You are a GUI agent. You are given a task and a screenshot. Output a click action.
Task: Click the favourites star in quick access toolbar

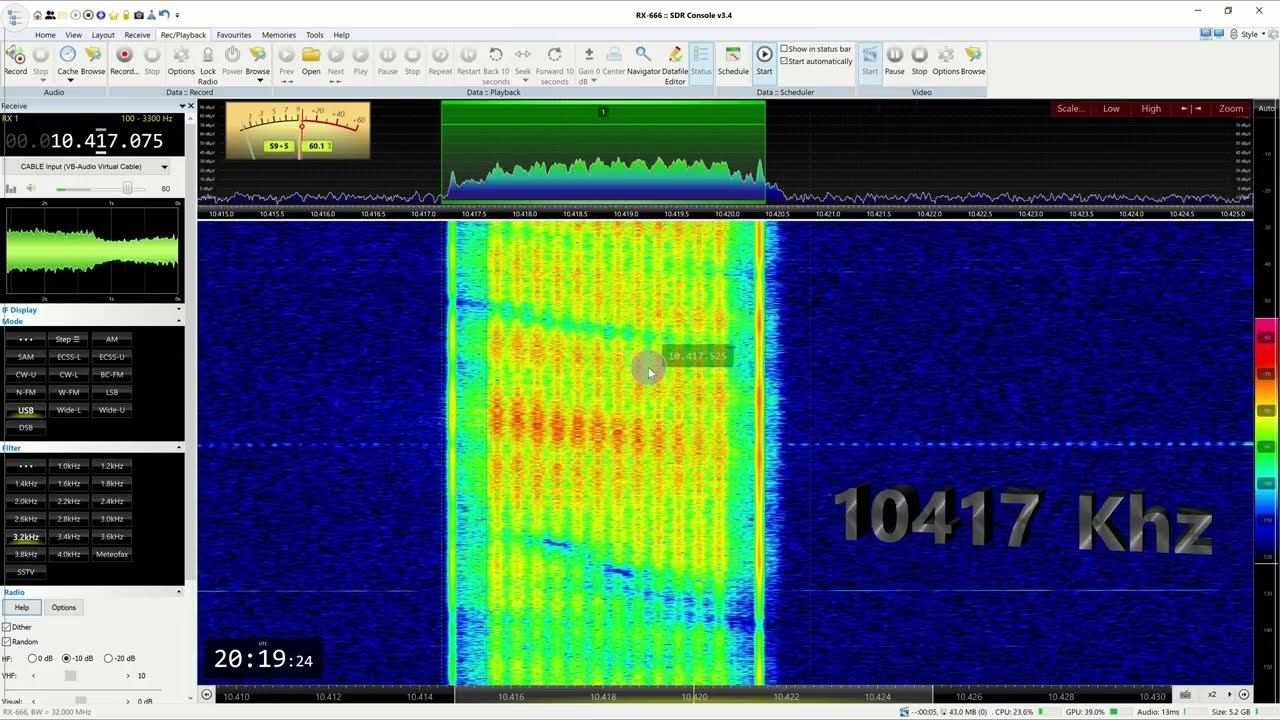113,15
